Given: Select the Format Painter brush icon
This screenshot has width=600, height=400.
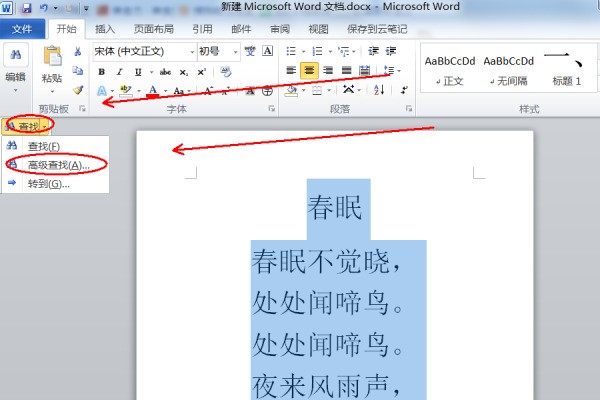Looking at the screenshot, I should point(78,90).
